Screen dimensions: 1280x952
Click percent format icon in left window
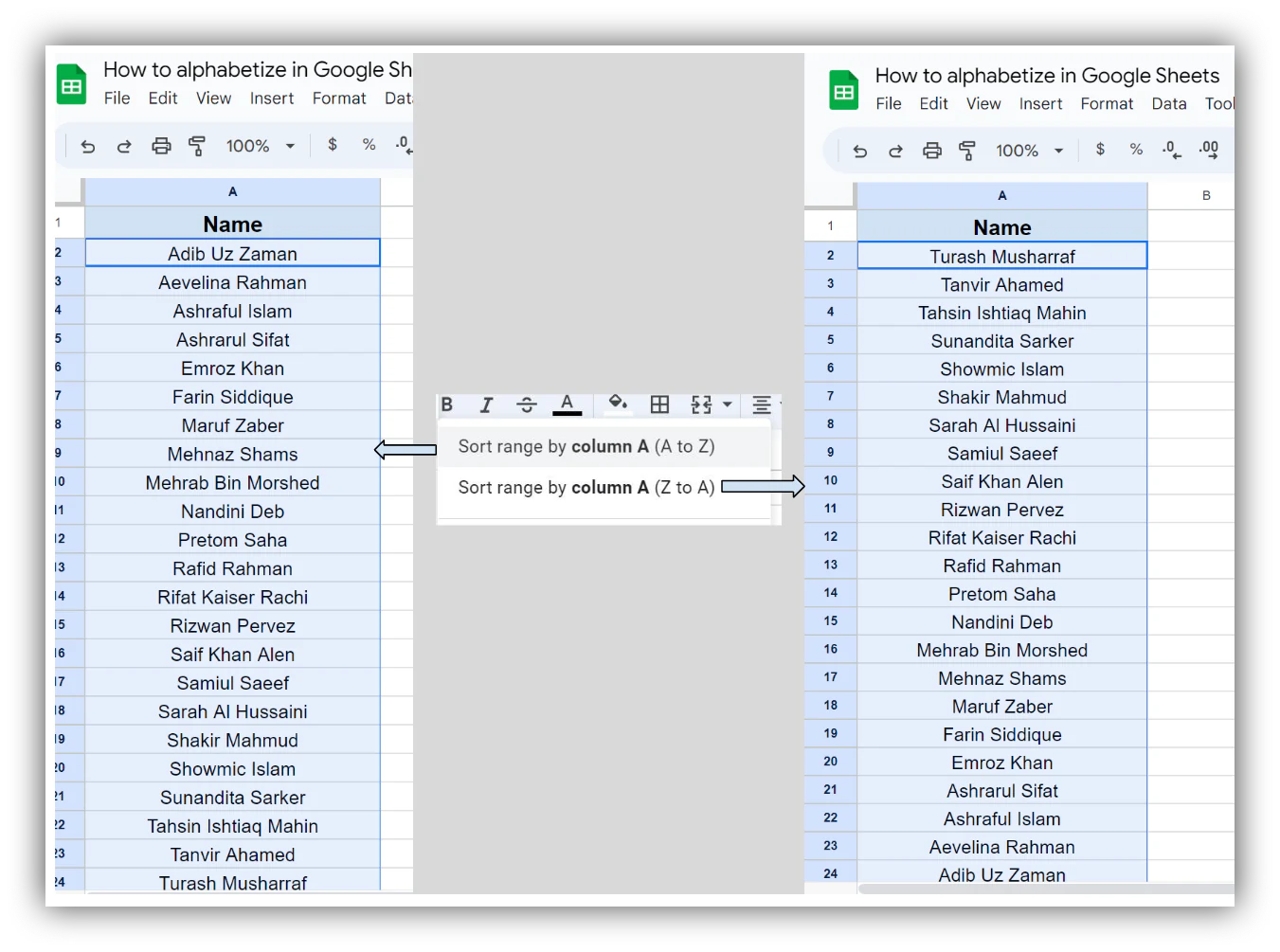(x=369, y=145)
